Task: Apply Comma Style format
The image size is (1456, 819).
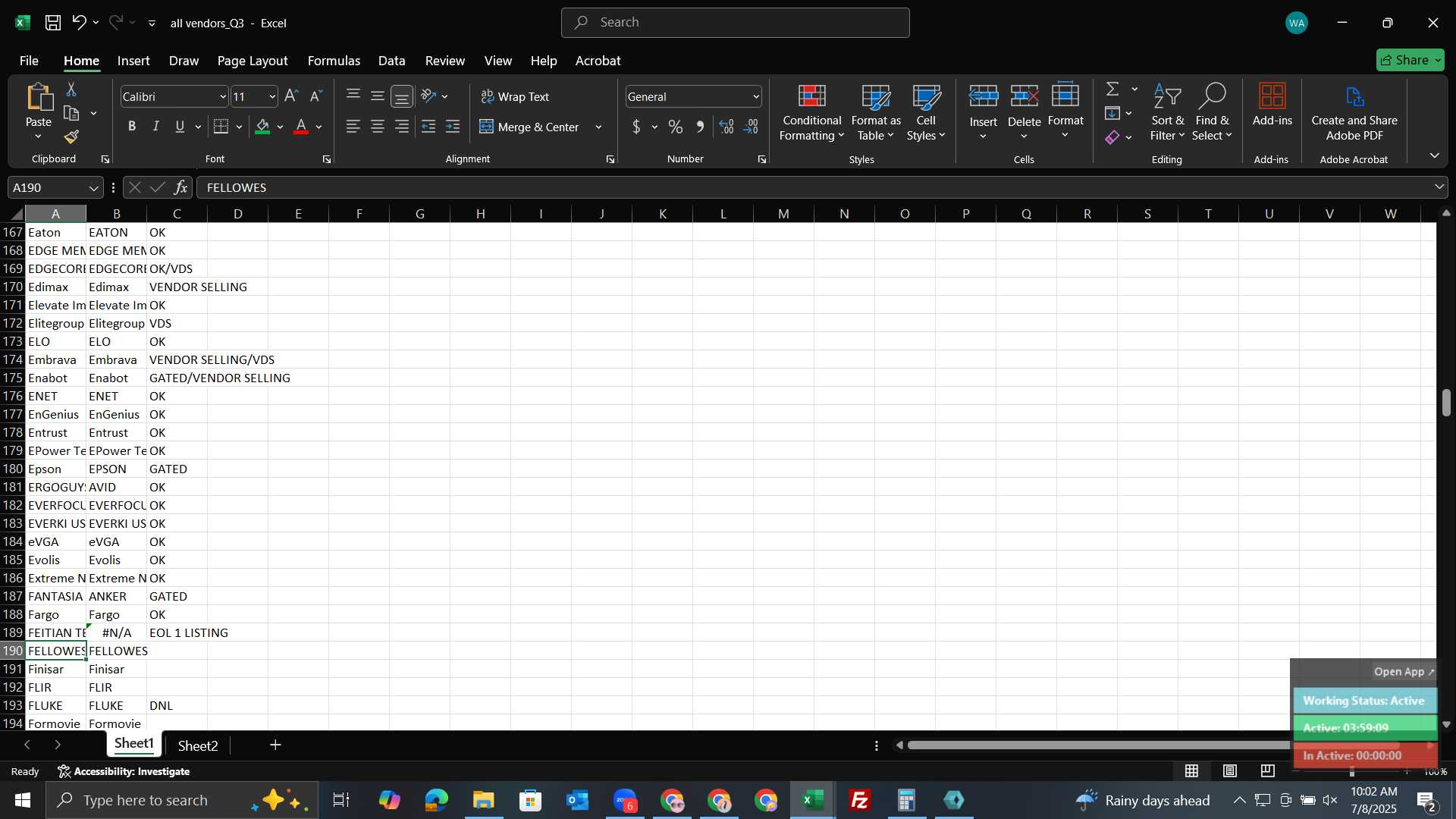Action: tap(700, 127)
